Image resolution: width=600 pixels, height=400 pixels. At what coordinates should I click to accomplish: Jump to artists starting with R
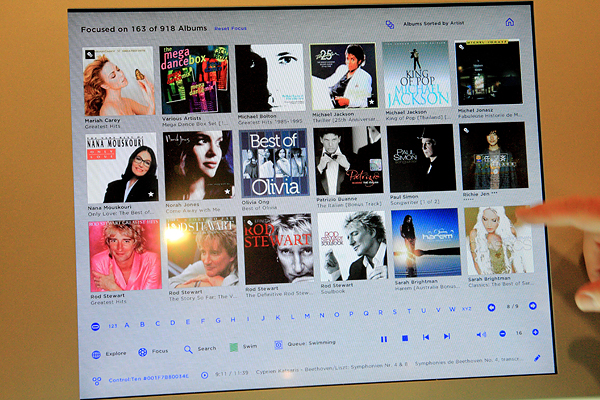380,312
